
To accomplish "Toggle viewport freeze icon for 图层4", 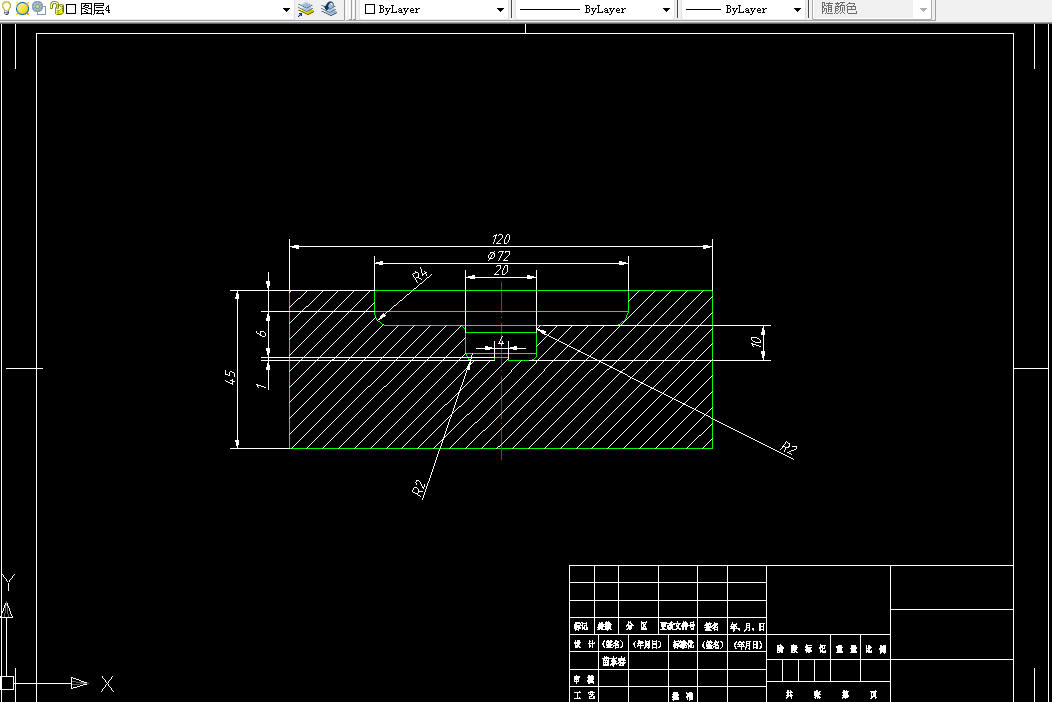I will [39, 8].
